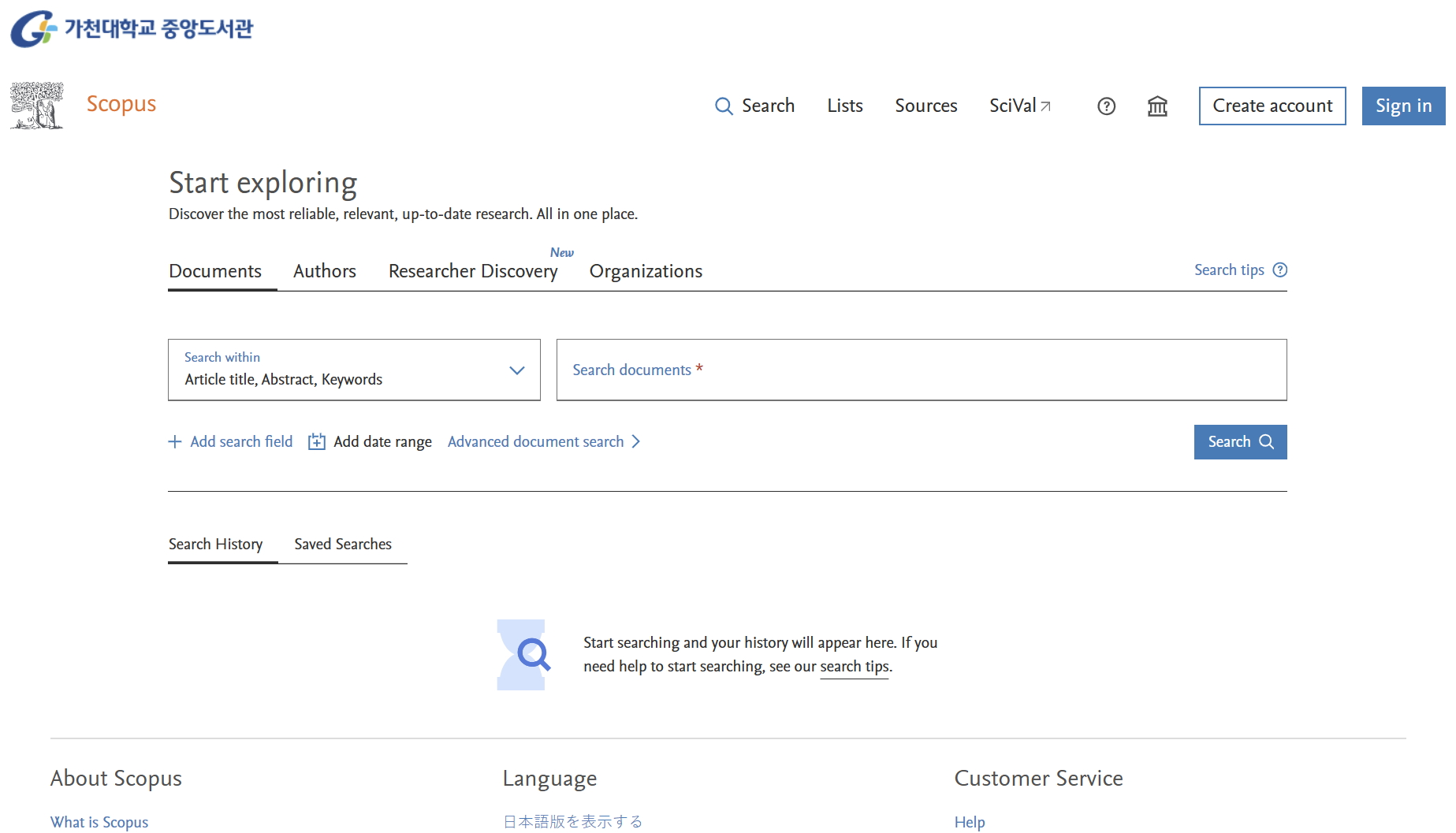Open the What is Scopus link
Viewport: 1456px width, 833px height.
[x=99, y=822]
